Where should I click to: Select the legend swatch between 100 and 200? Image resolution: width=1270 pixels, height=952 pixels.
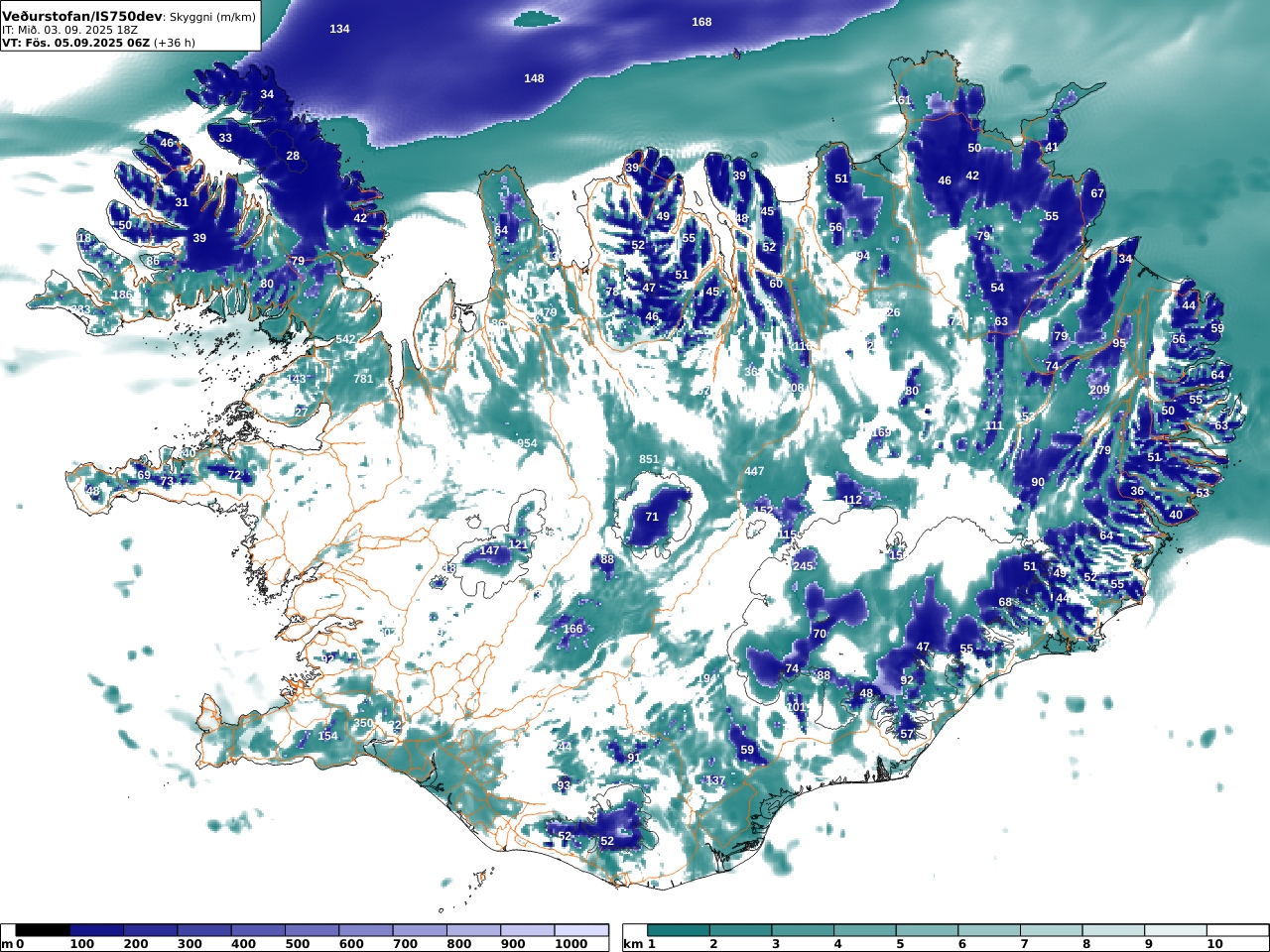[x=96, y=930]
